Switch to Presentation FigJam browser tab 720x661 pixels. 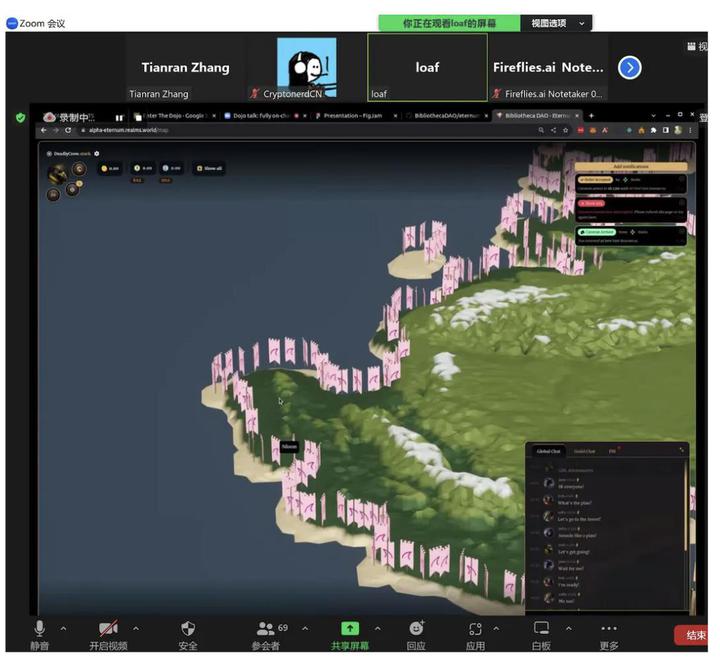point(353,116)
